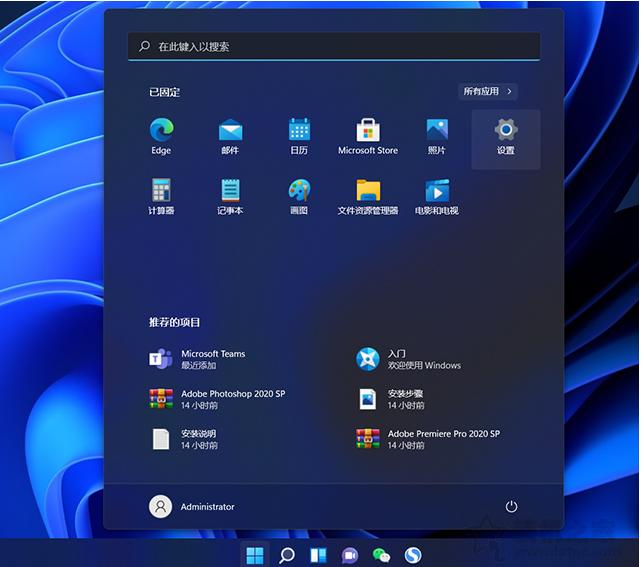Click the search box 在此键入以搜索

[334, 46]
